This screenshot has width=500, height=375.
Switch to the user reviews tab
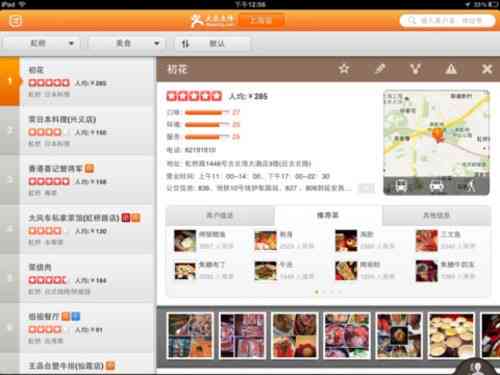(x=220, y=216)
